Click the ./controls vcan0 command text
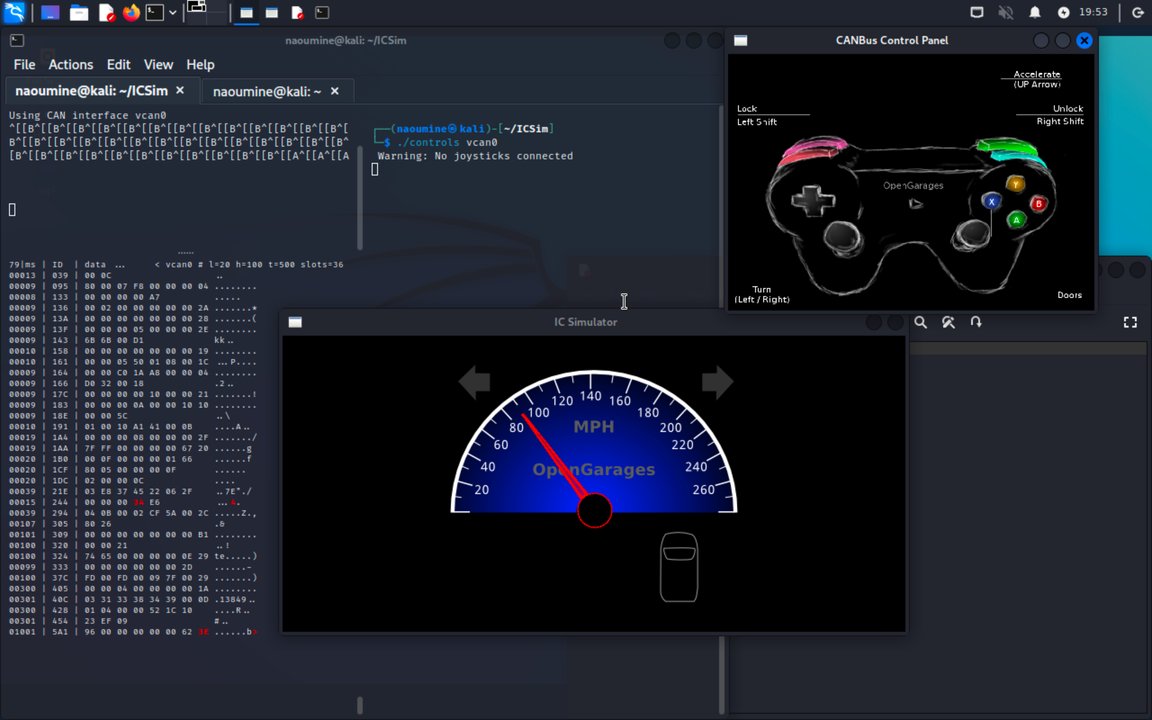This screenshot has width=1152, height=720. [x=447, y=143]
